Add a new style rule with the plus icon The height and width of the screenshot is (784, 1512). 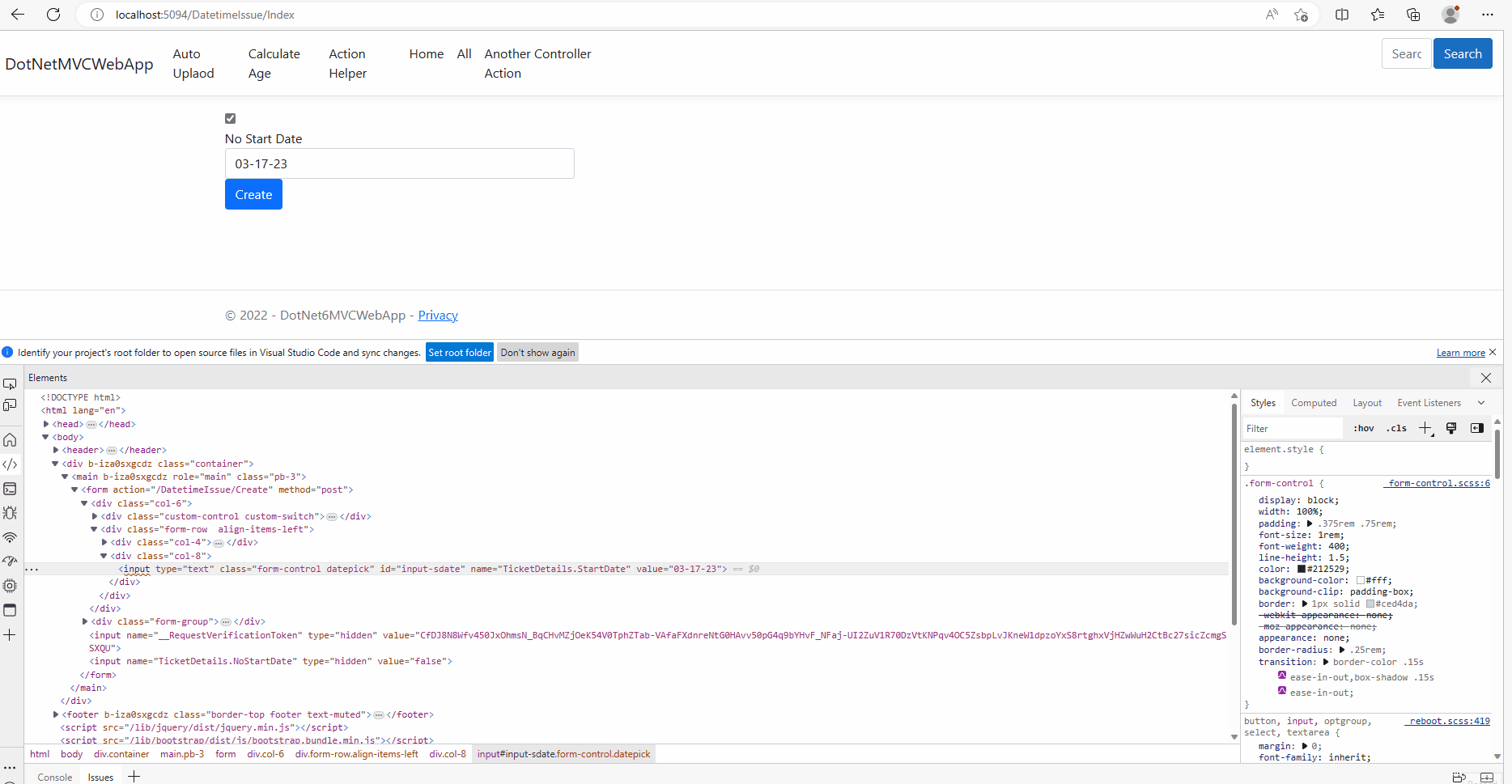1425,428
